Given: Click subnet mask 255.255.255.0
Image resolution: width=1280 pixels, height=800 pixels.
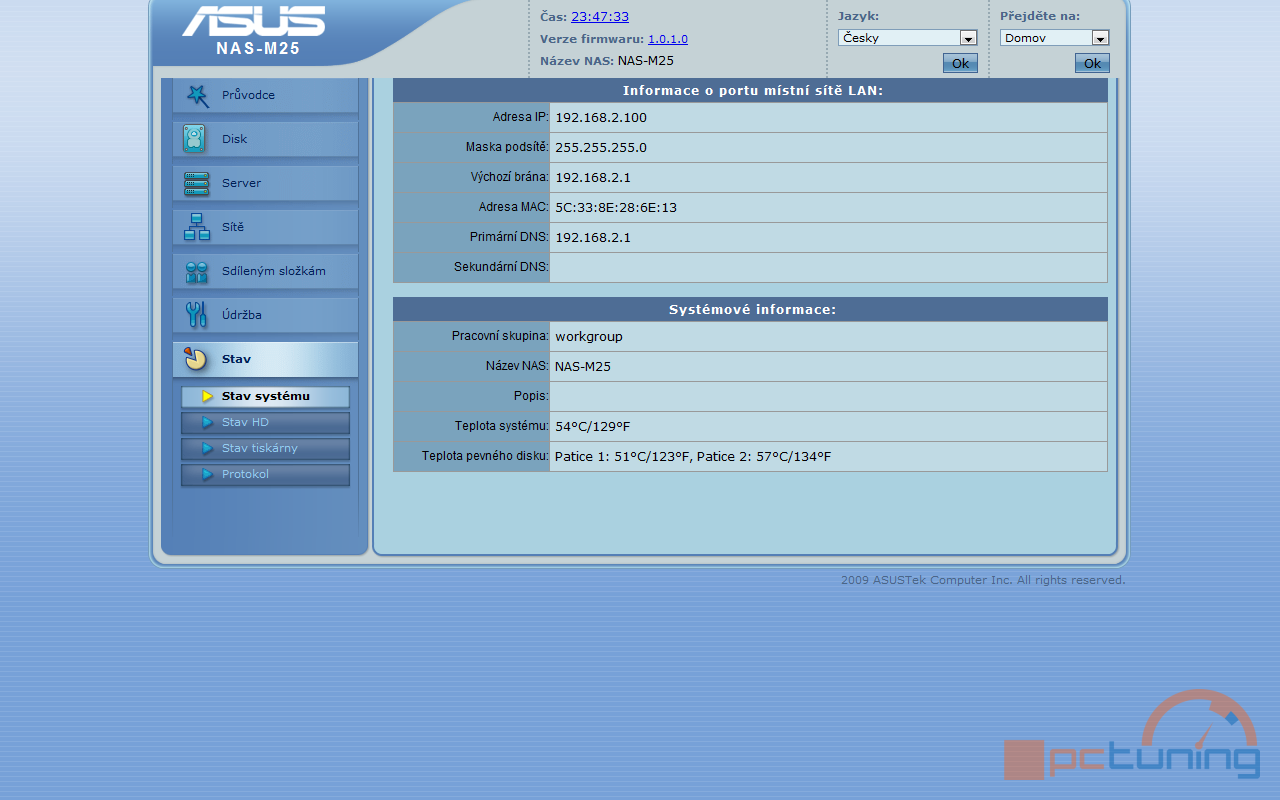Looking at the screenshot, I should click(x=601, y=148).
